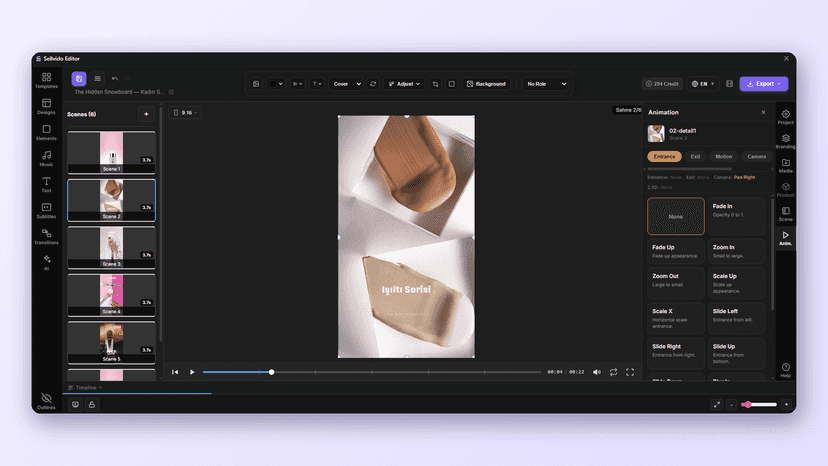Close the Animation panel

(x=763, y=112)
